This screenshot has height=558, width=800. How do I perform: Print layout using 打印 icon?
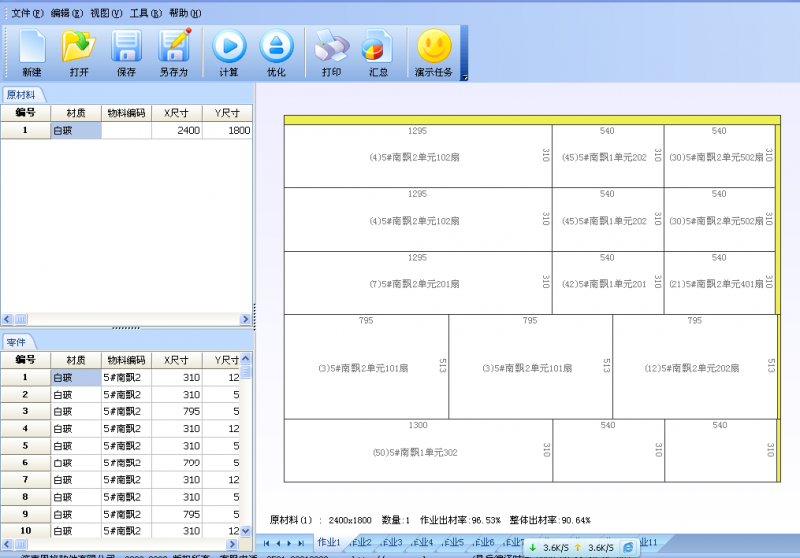pos(332,52)
